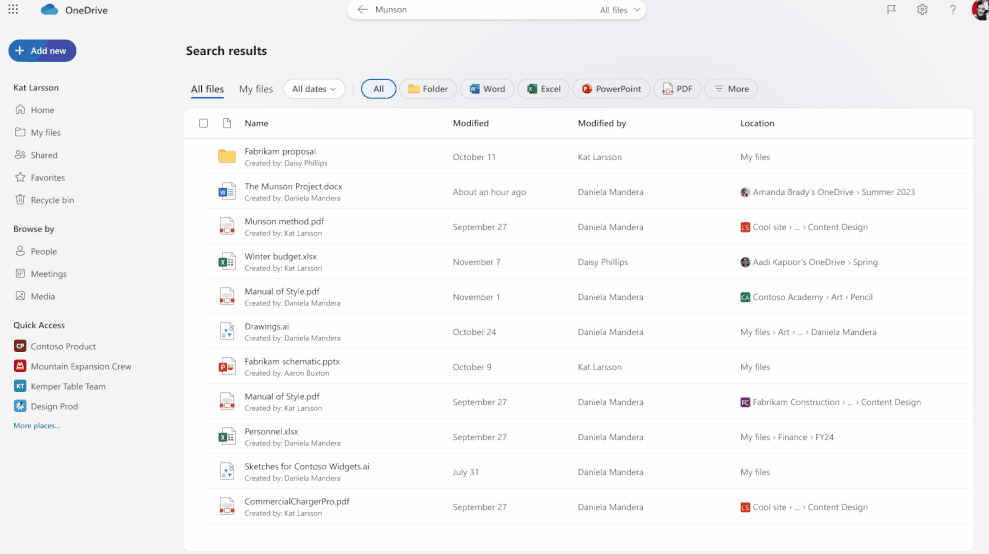Open the feedback flag icon
This screenshot has height=554, width=989.
pos(891,9)
